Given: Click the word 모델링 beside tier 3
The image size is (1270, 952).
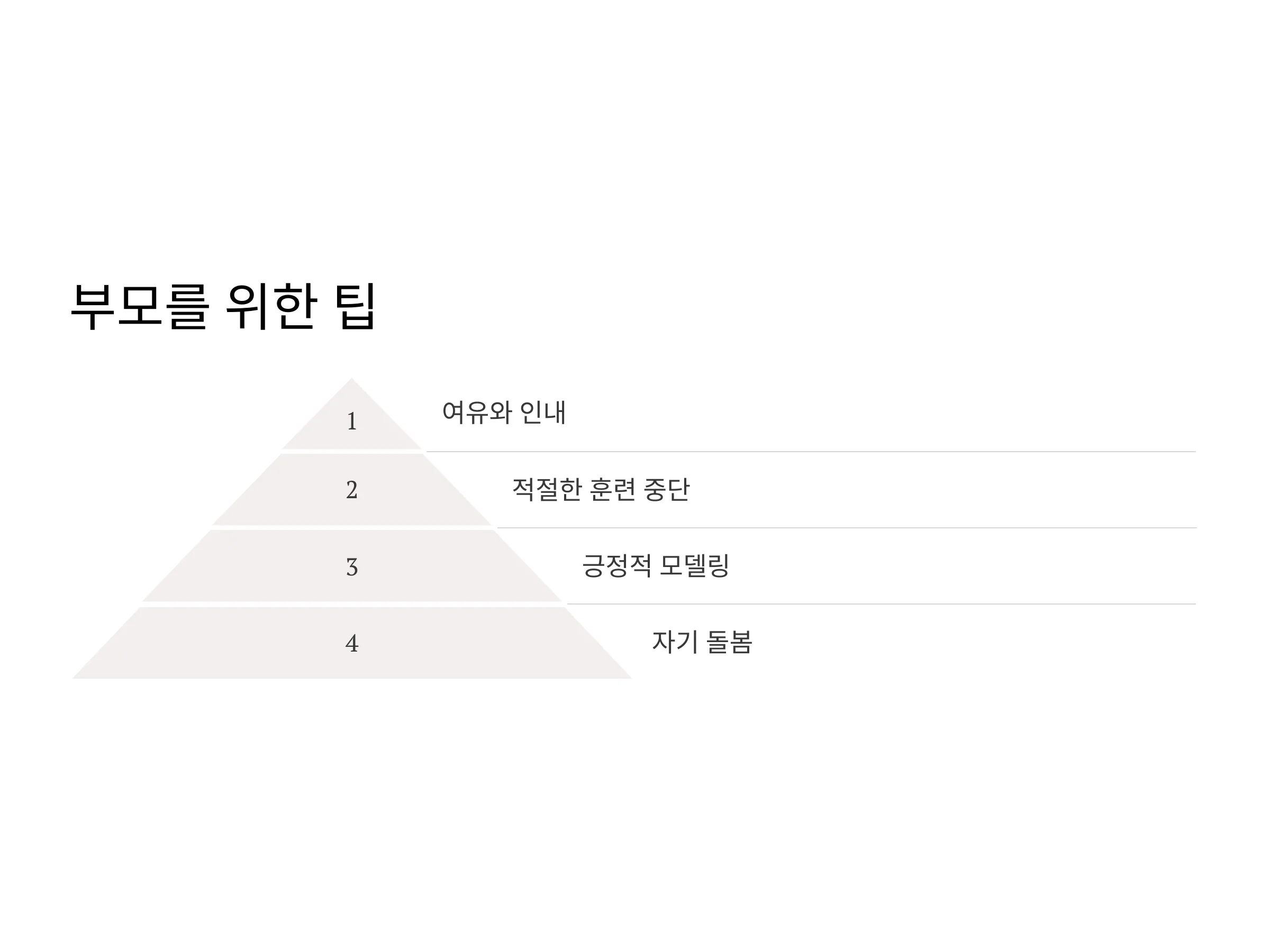Looking at the screenshot, I should click(x=694, y=566).
